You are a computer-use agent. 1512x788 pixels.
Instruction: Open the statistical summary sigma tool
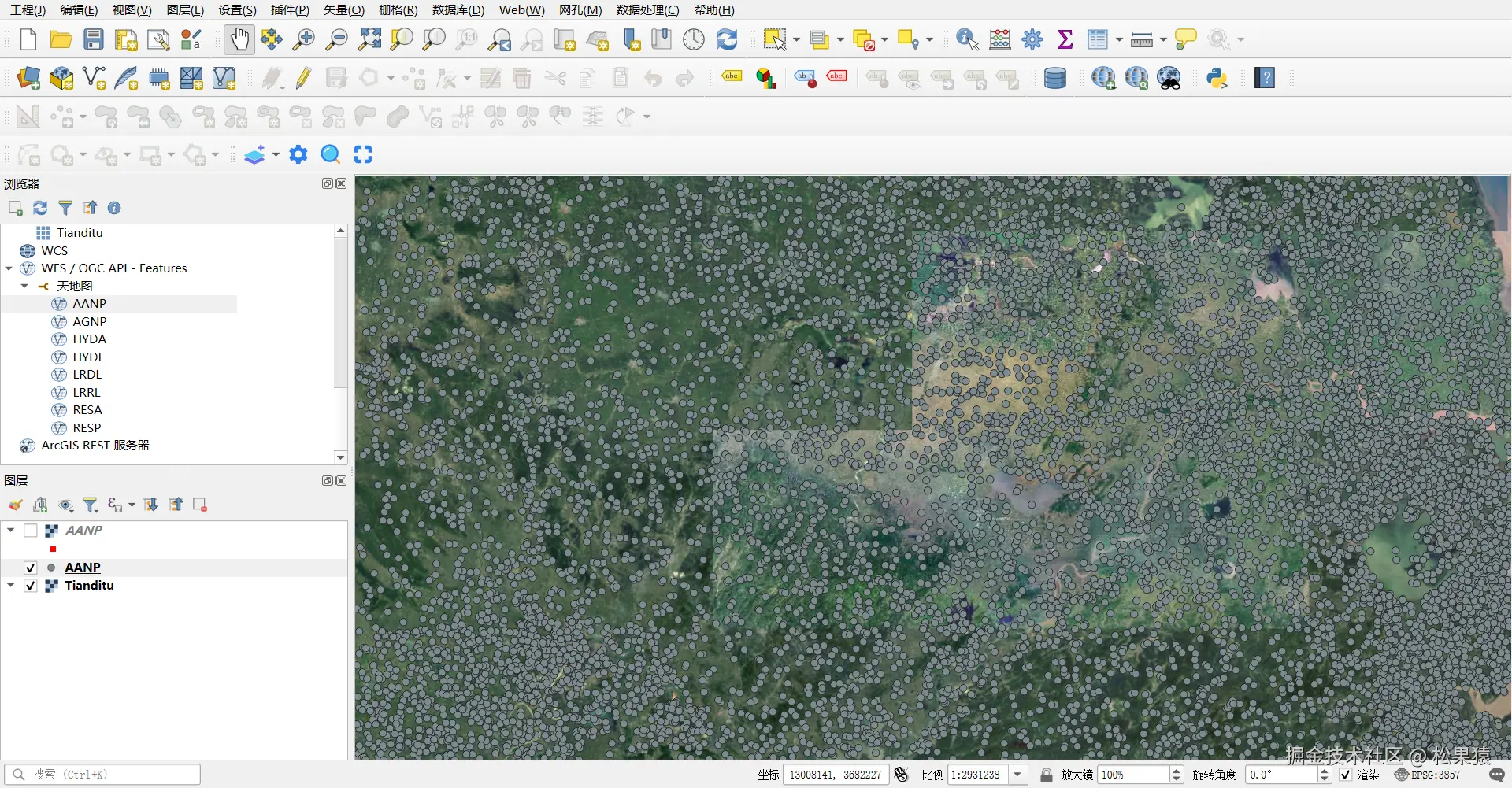pyautogui.click(x=1065, y=39)
